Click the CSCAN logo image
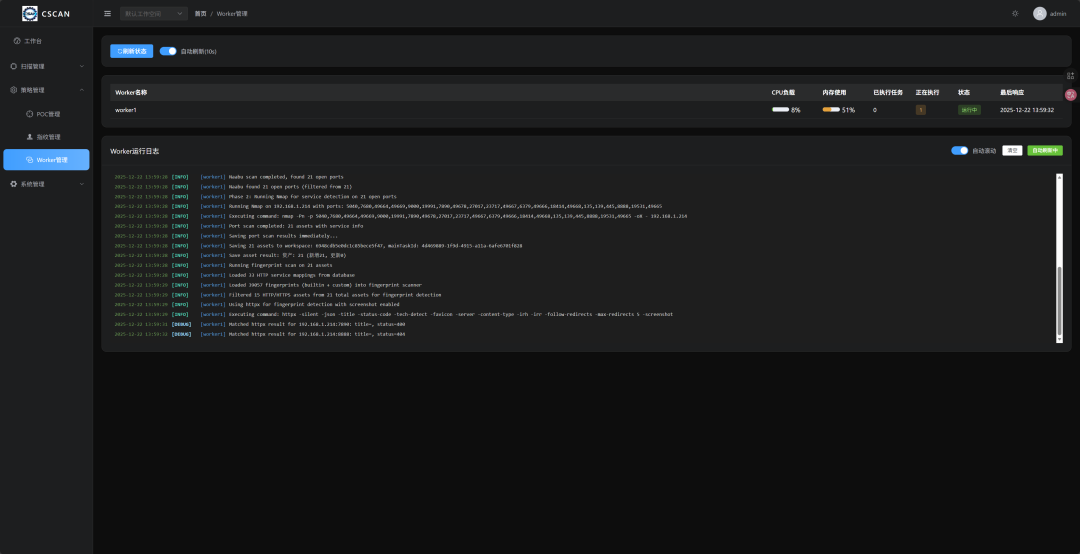 [x=30, y=13]
